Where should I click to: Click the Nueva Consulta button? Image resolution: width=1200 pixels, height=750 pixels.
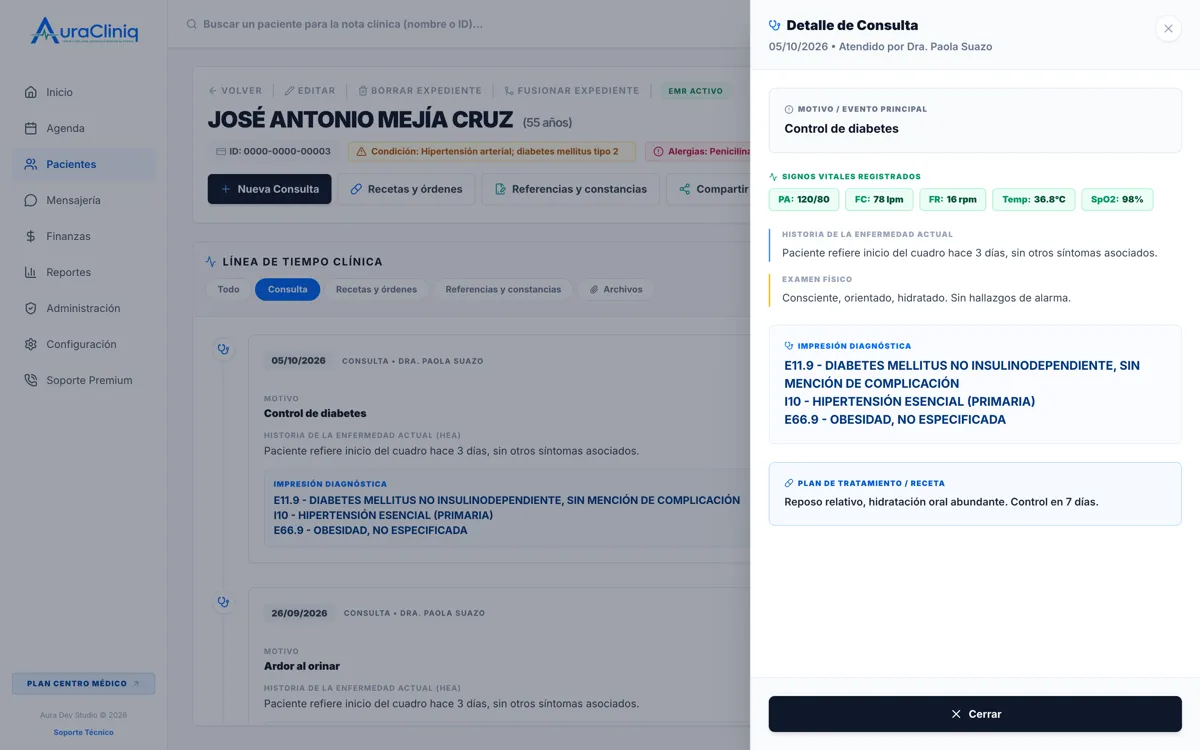tap(270, 189)
